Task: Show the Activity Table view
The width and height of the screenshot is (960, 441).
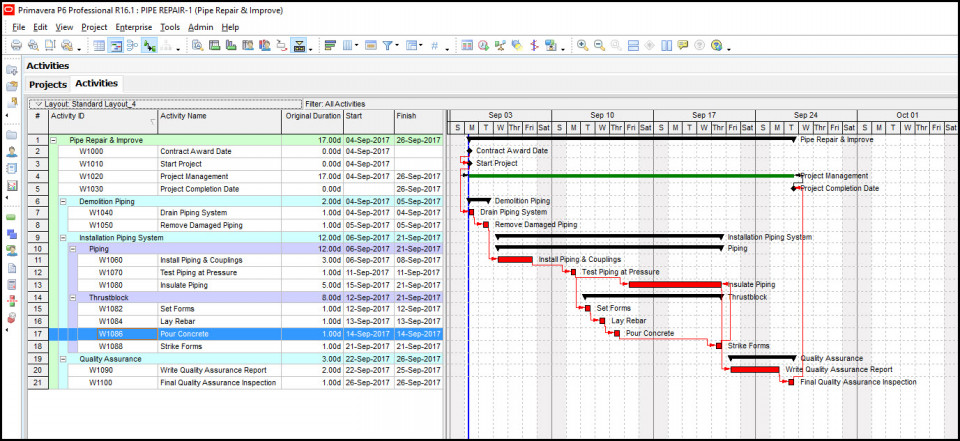Action: coord(99,46)
